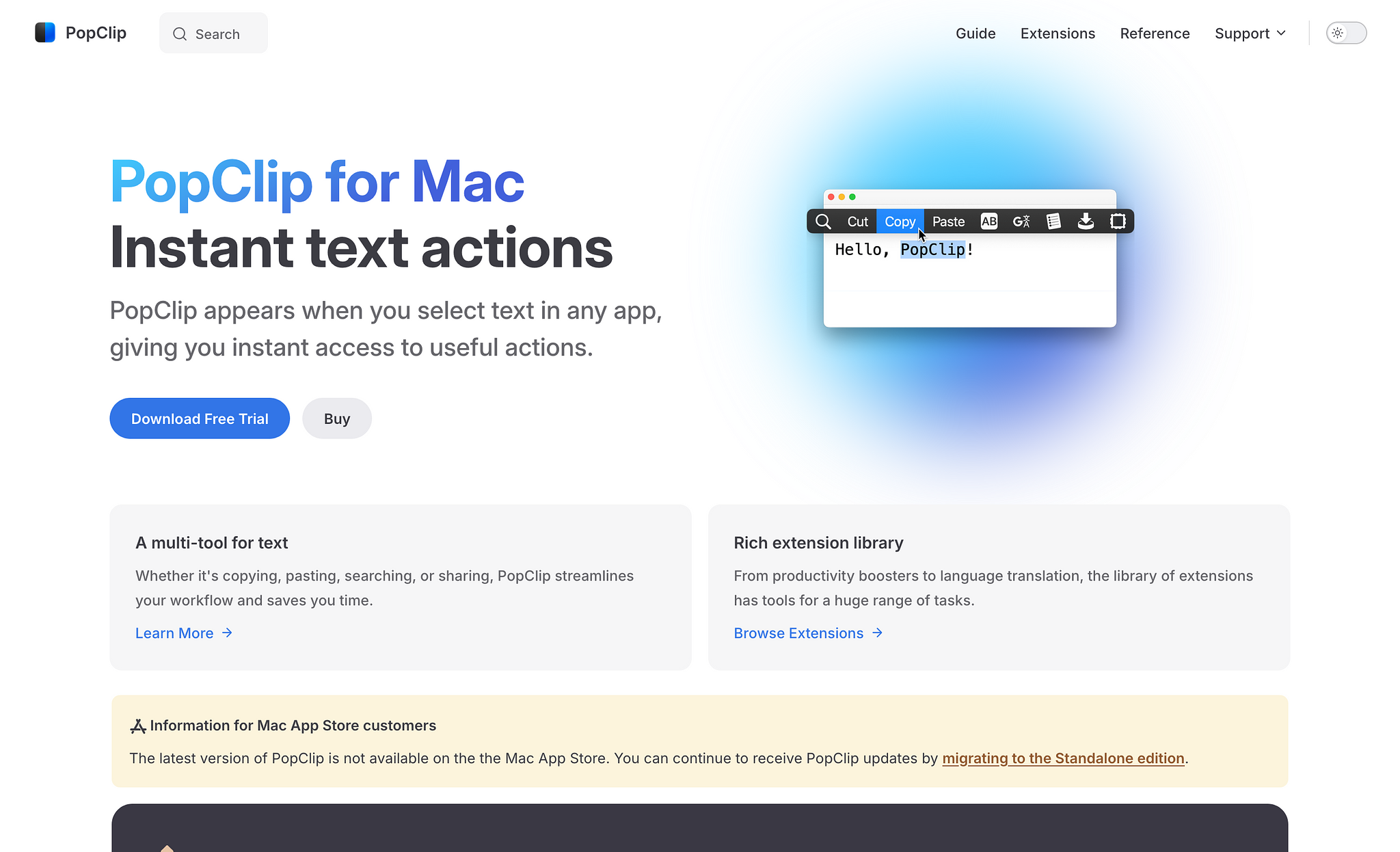Click migrating to the Standalone edition link
Image resolution: width=1400 pixels, height=852 pixels.
pos(1063,758)
